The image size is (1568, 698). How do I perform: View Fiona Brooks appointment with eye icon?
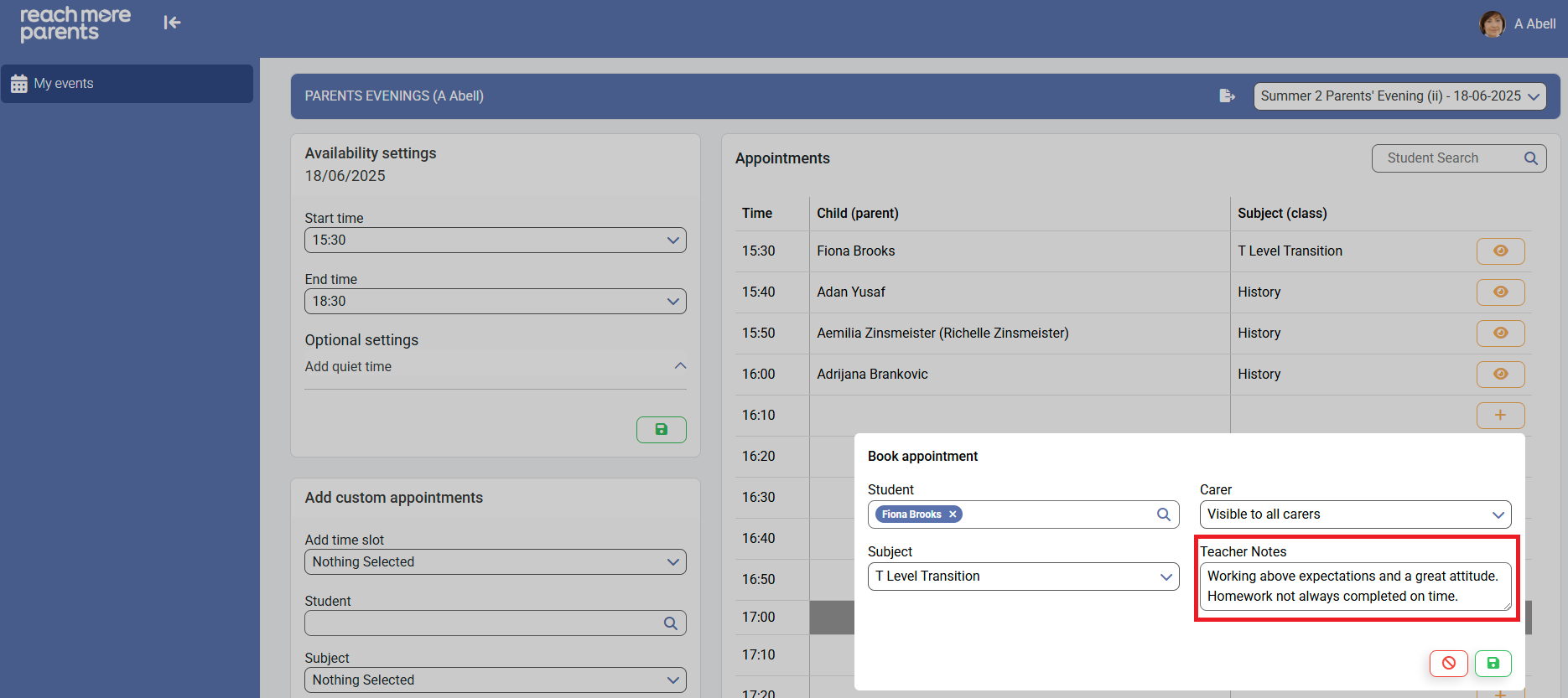(x=1500, y=251)
